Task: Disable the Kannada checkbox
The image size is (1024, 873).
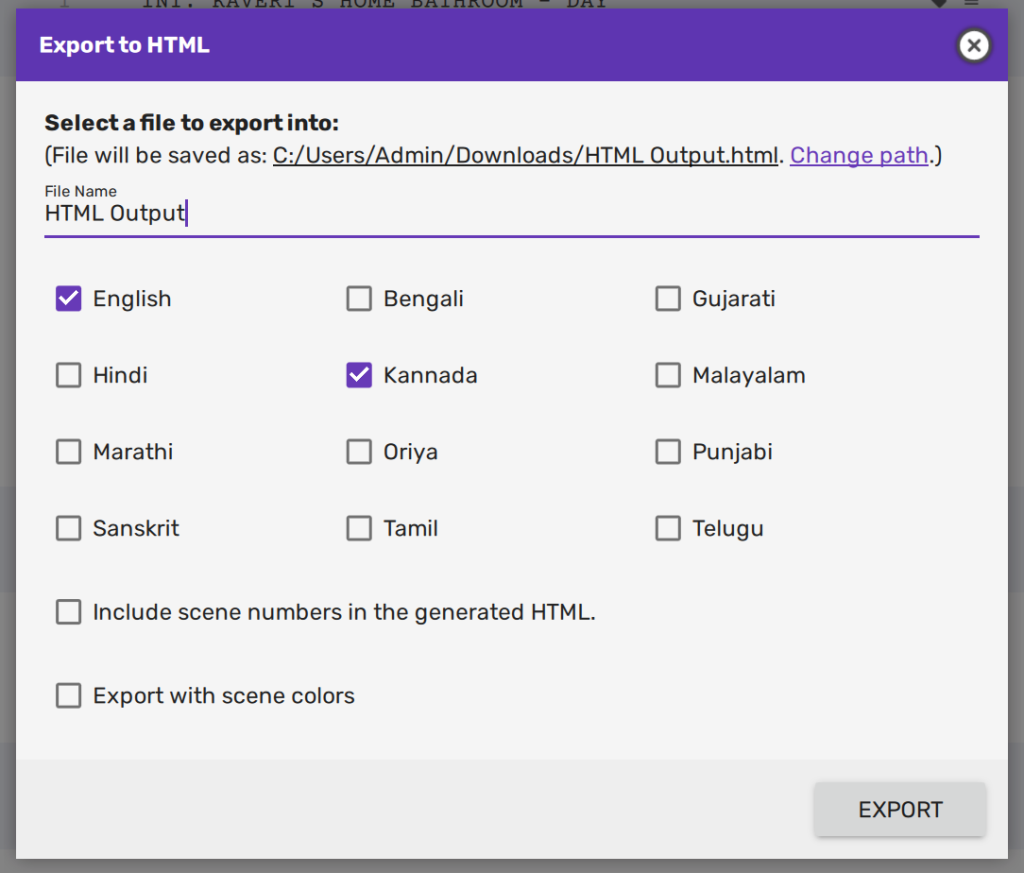Action: [x=359, y=375]
